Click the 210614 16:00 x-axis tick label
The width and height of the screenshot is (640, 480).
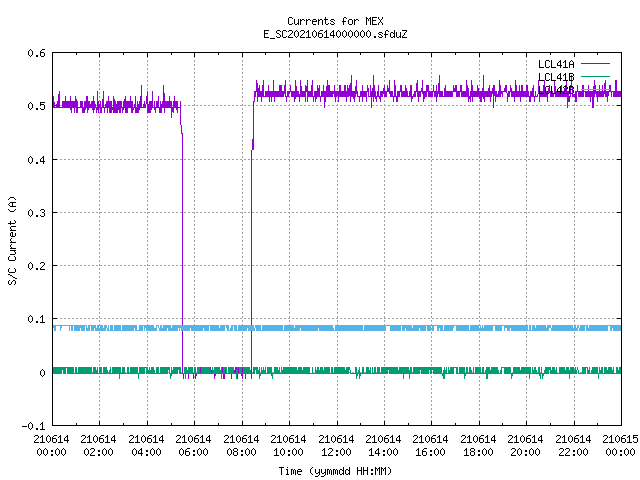[x=430, y=446]
